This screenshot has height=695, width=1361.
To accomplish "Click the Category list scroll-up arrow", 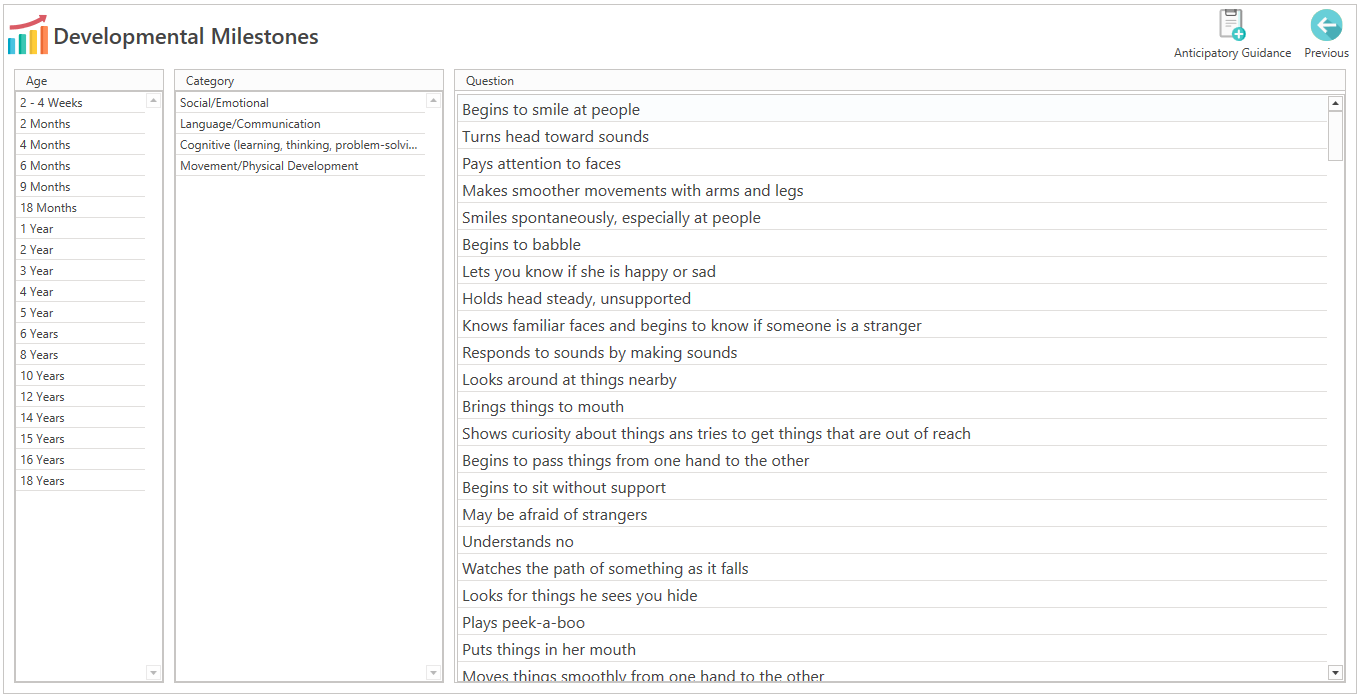I will point(433,101).
